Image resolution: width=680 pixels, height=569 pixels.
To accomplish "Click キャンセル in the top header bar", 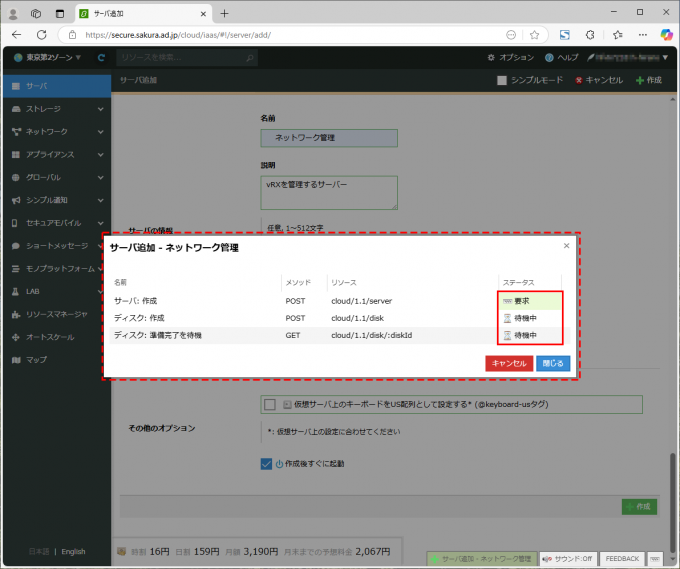I will [x=599, y=80].
